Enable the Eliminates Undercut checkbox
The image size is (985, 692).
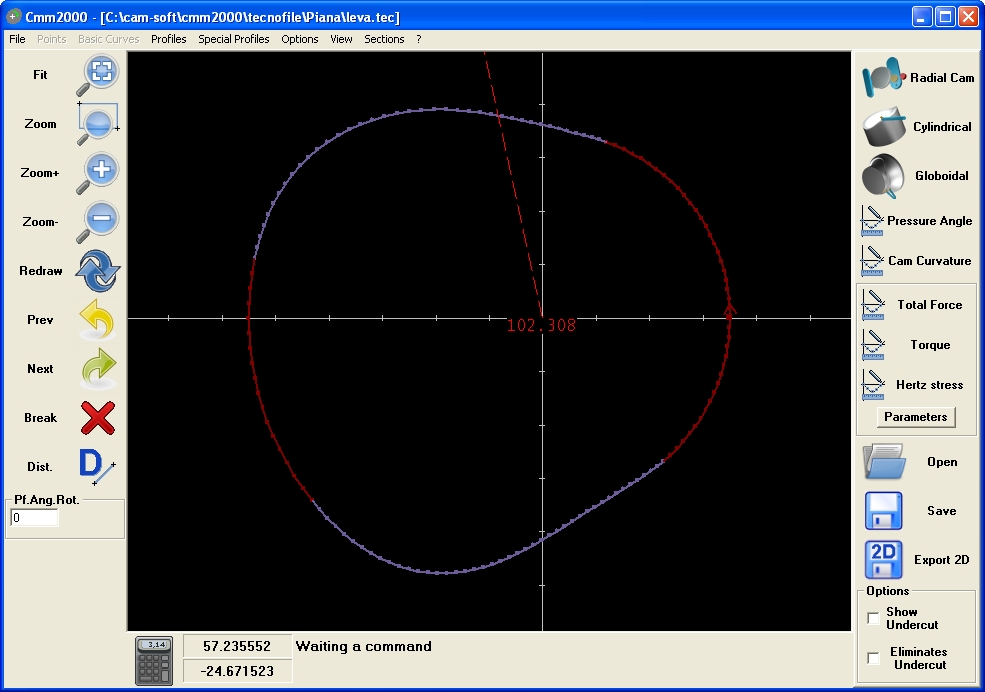coord(873,658)
